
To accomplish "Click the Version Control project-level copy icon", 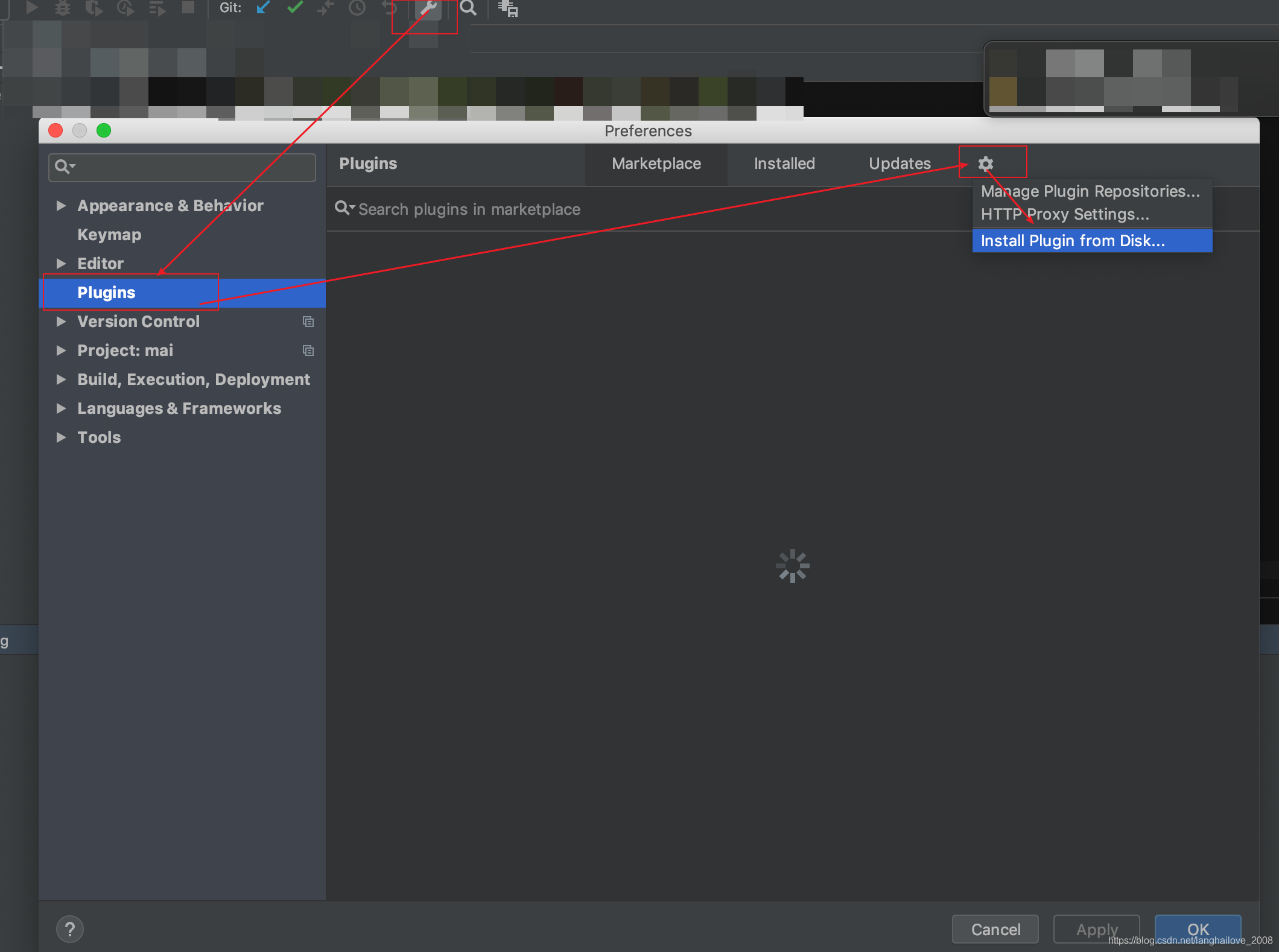I will [x=308, y=322].
